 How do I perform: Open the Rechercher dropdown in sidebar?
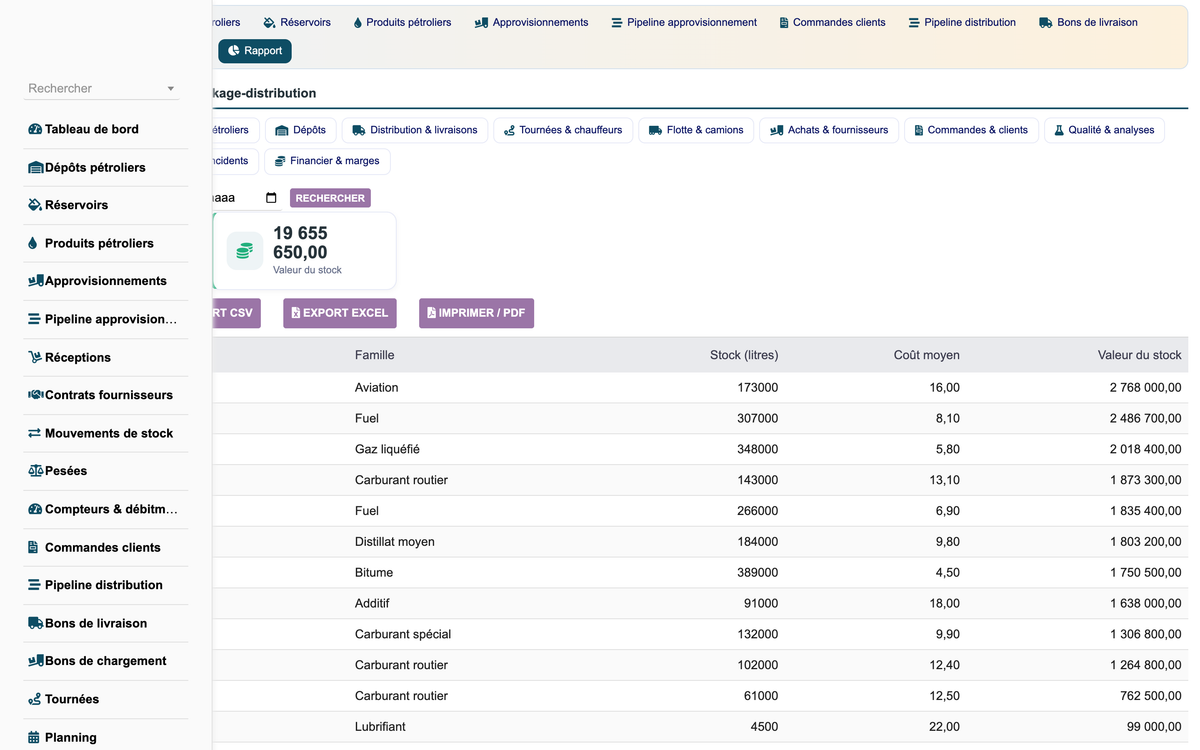point(101,88)
